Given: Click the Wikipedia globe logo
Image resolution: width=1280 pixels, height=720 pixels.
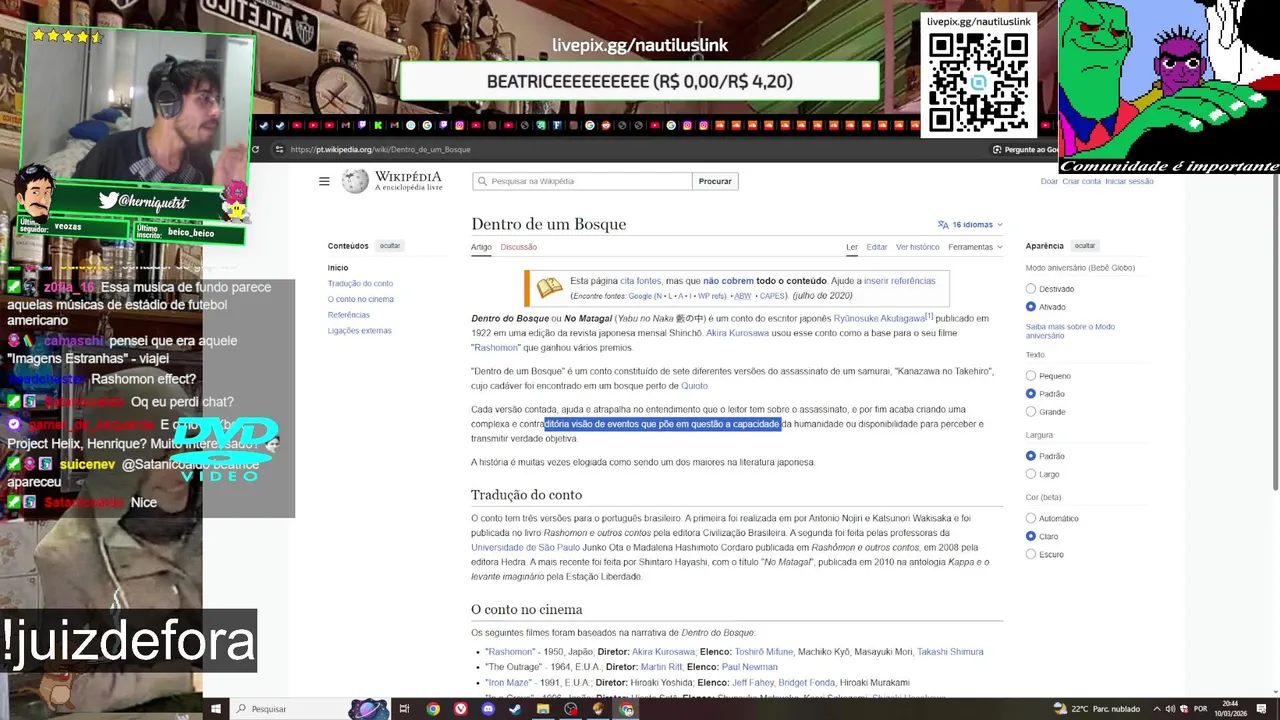Looking at the screenshot, I should pyautogui.click(x=355, y=181).
